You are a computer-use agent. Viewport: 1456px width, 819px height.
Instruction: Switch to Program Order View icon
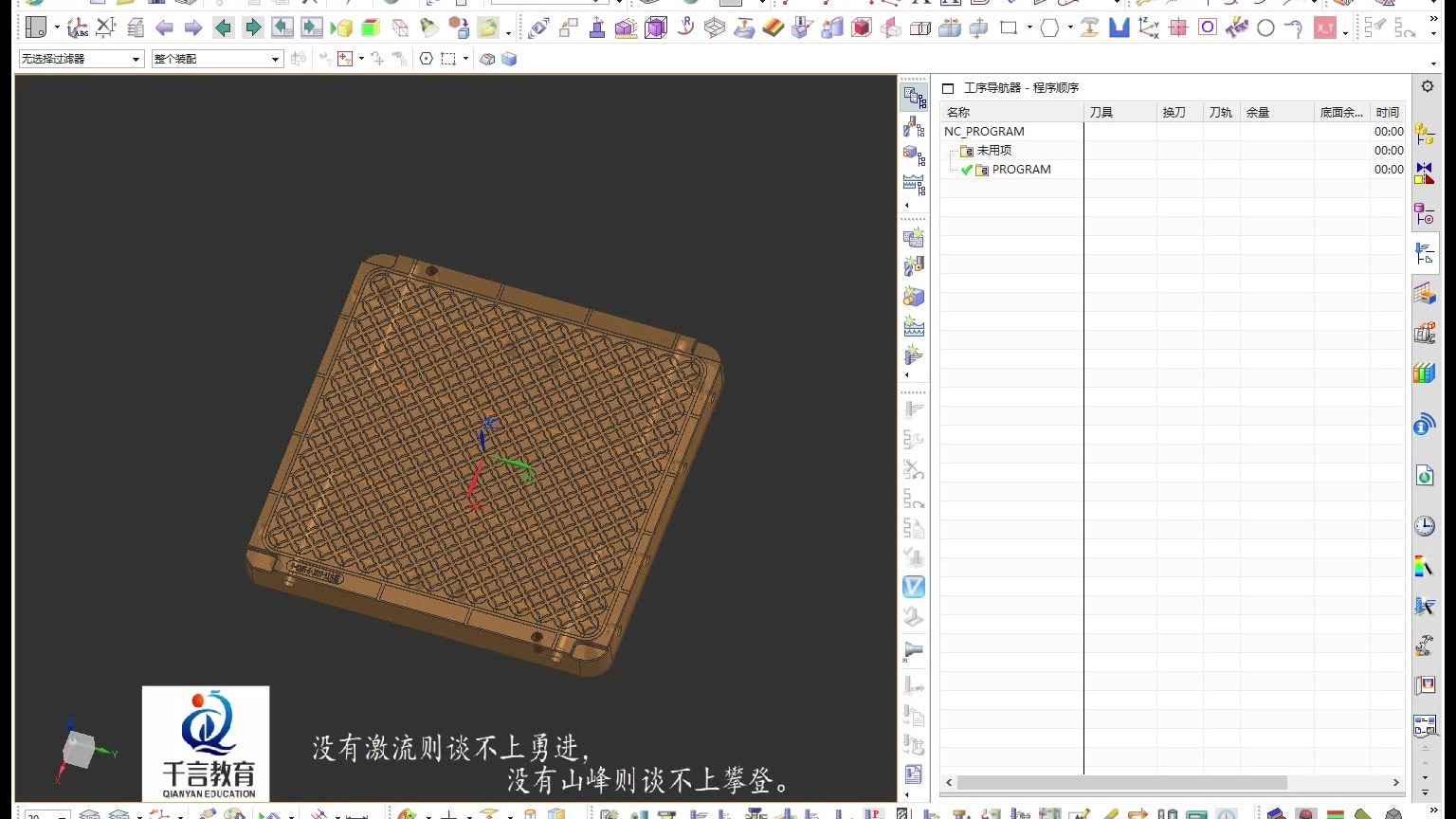914,97
